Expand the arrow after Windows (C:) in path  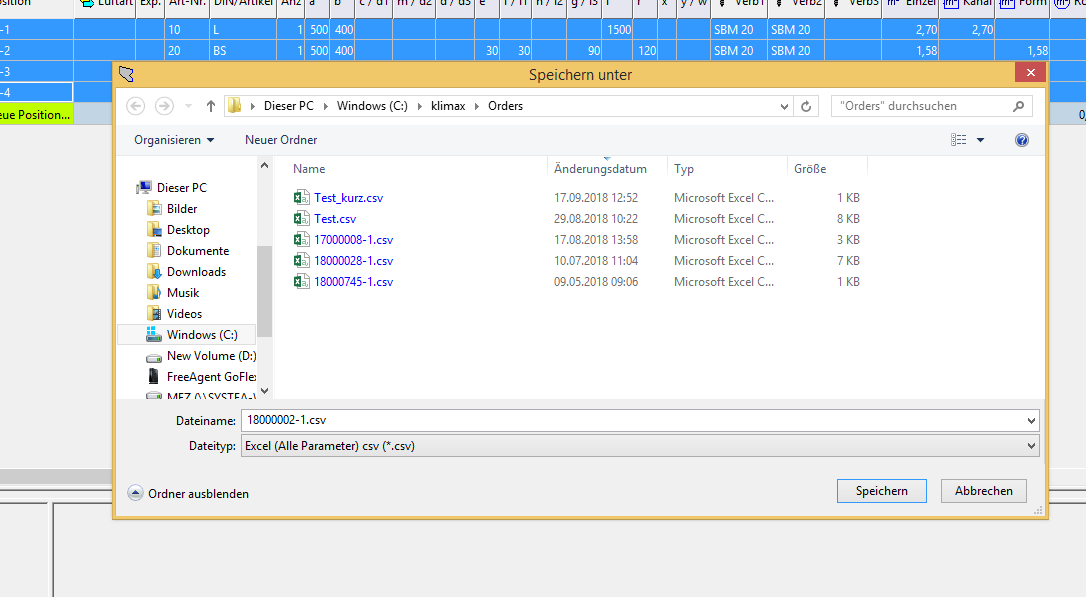pyautogui.click(x=420, y=106)
